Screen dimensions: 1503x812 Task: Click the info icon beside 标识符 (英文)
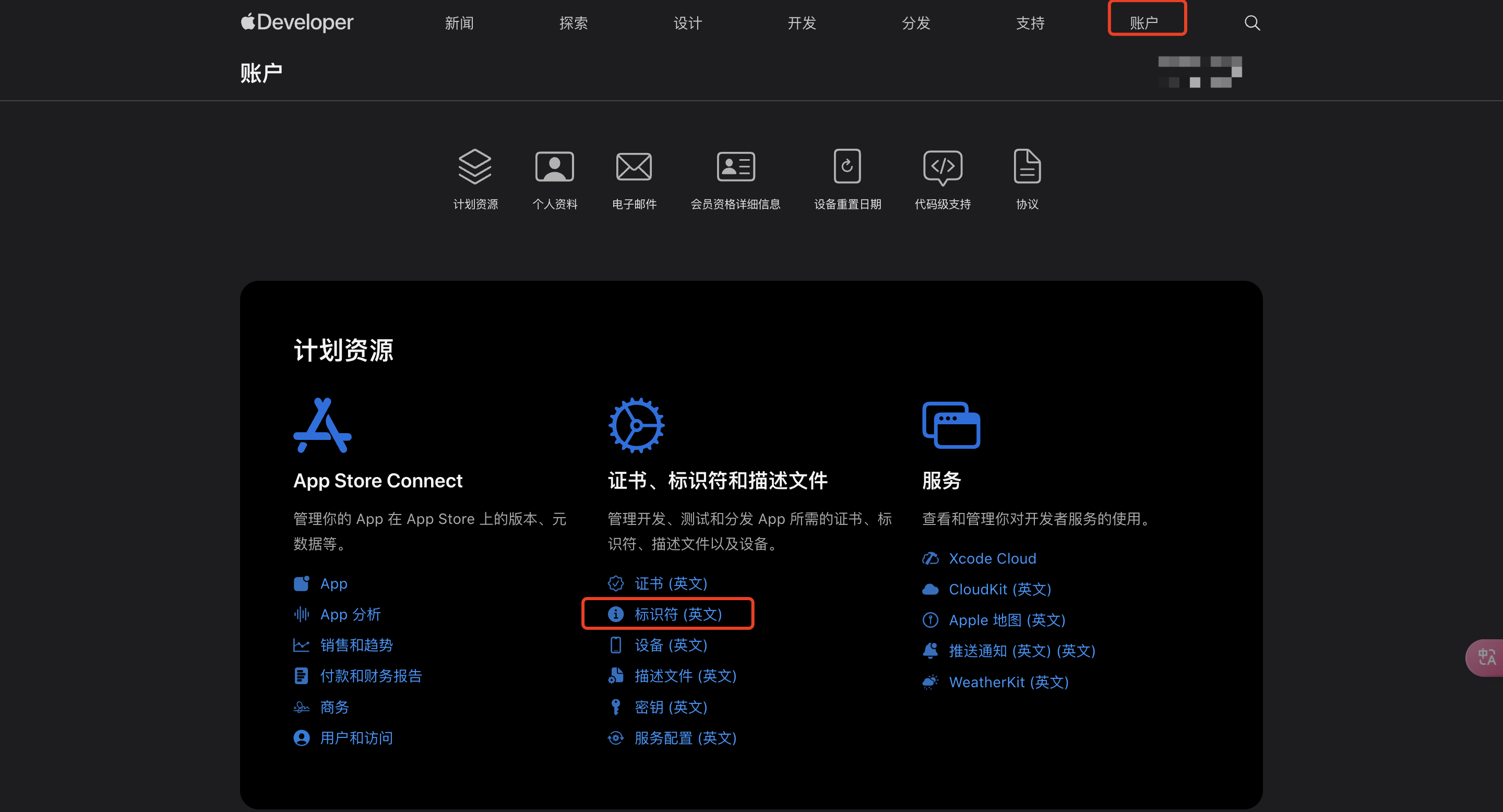616,614
